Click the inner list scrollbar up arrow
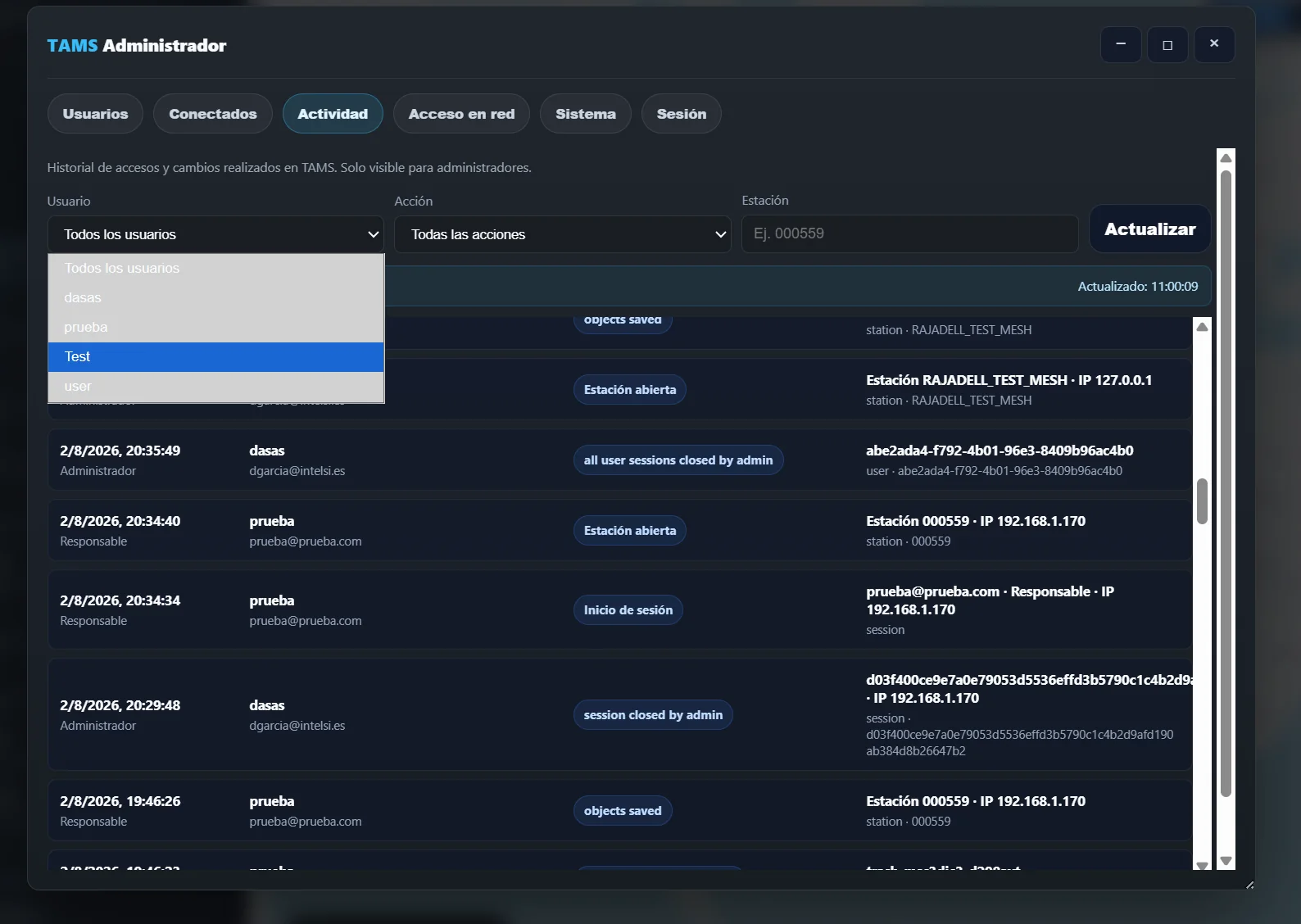The image size is (1301, 924). (x=1202, y=327)
